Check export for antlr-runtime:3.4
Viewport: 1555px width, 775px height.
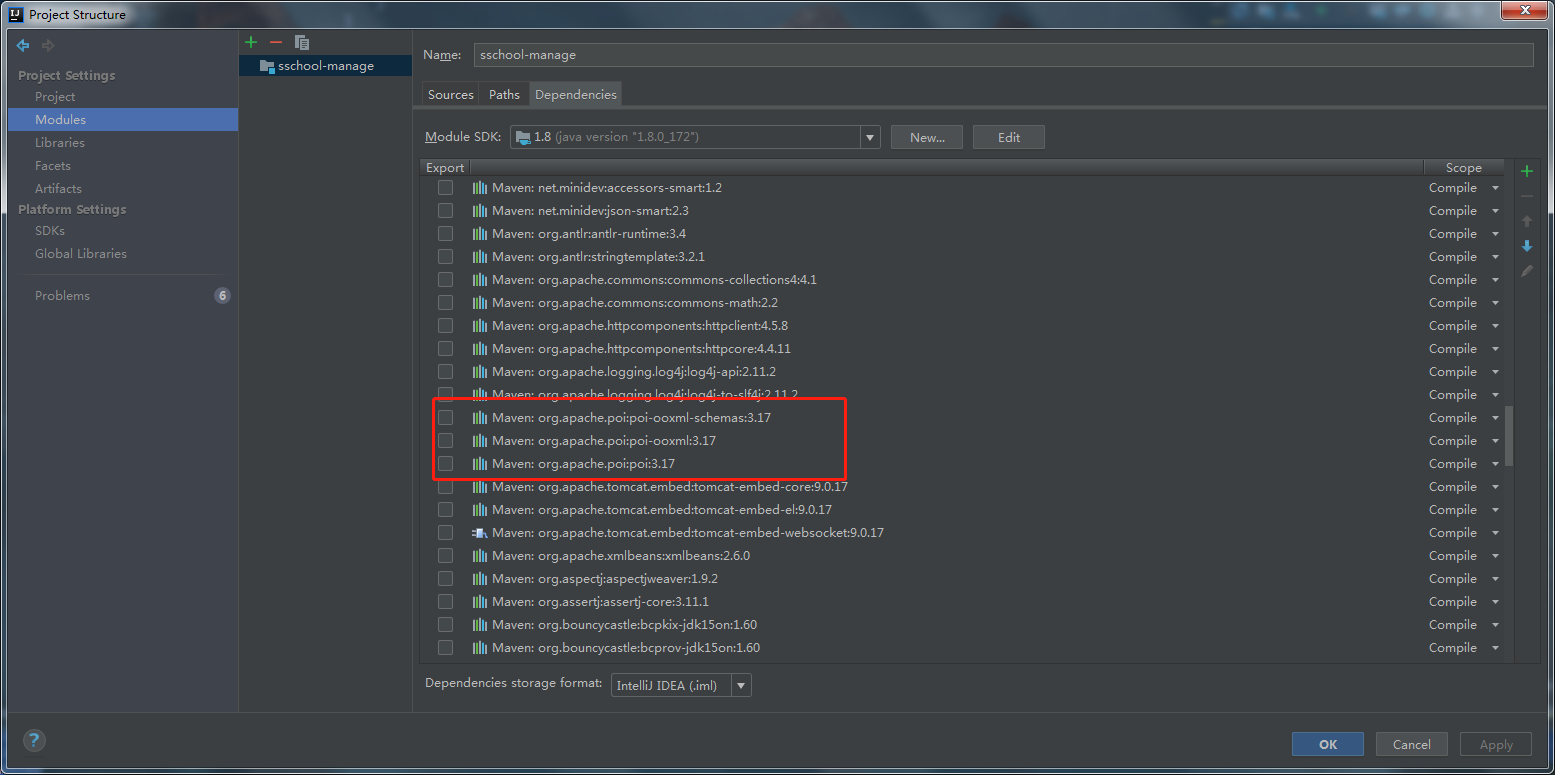(445, 234)
